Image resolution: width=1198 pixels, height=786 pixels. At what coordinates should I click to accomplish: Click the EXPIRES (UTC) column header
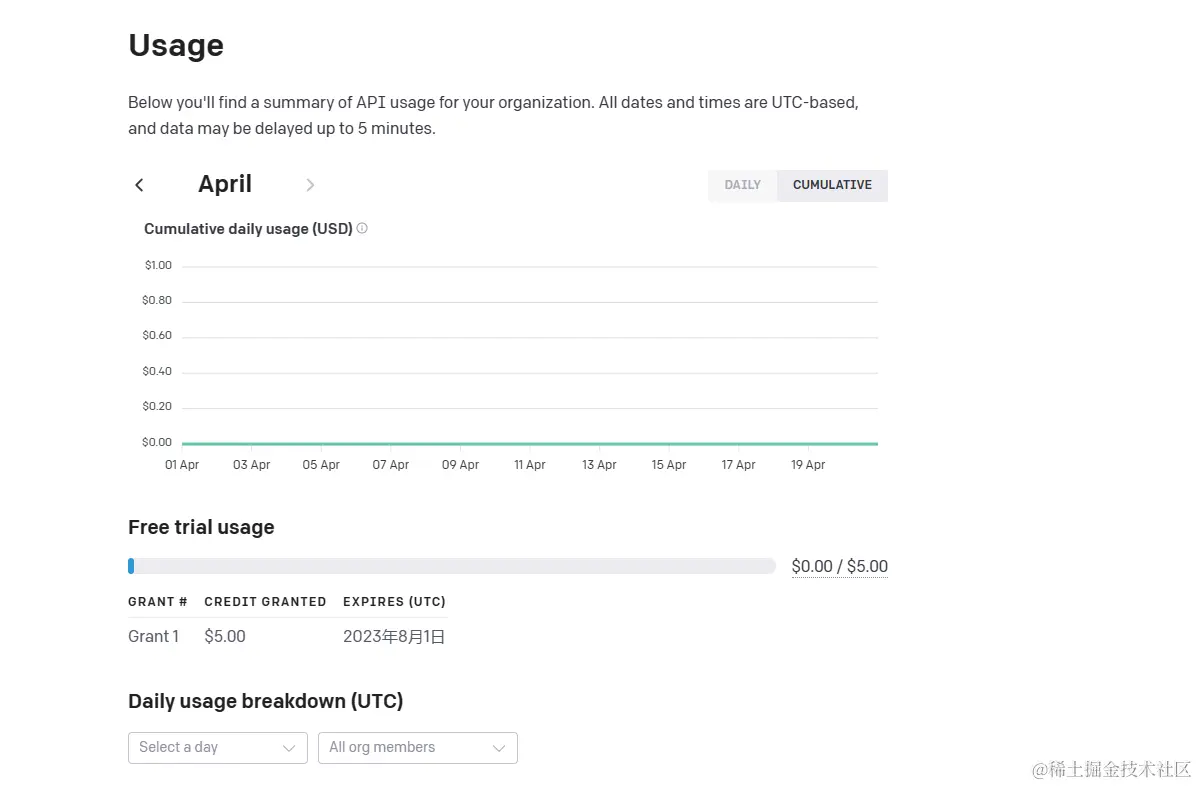click(394, 602)
